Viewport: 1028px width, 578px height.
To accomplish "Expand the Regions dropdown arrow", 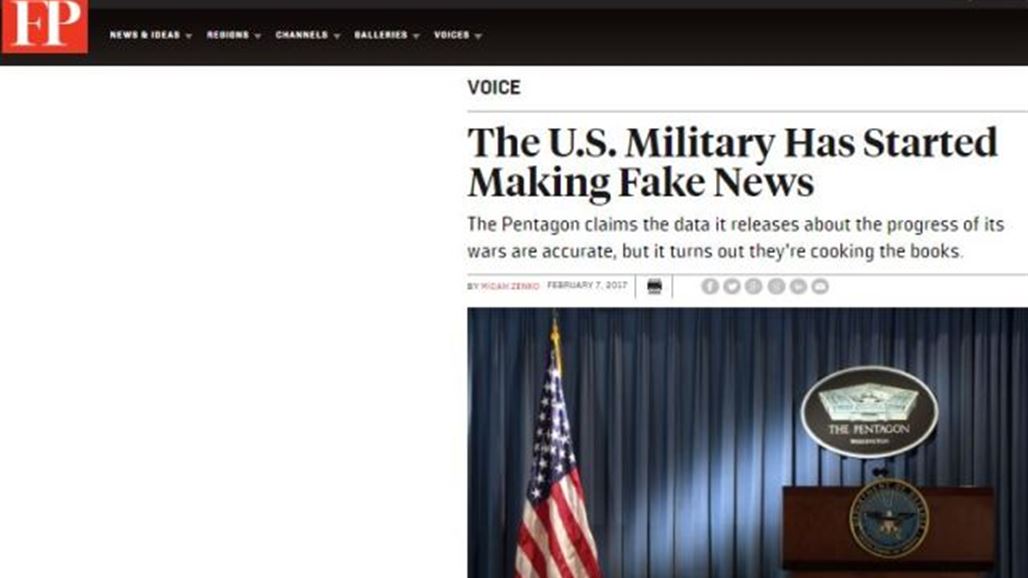I will 258,36.
